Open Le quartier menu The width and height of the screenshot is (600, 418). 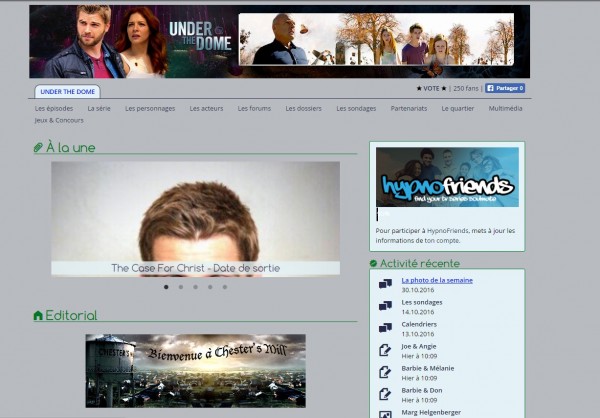point(458,108)
